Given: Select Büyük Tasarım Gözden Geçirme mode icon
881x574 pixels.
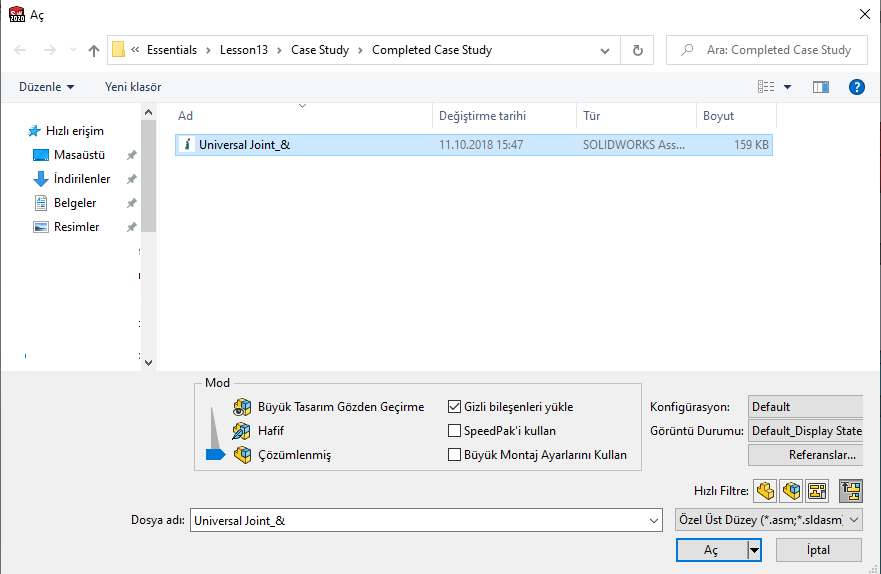Looking at the screenshot, I should [242, 407].
